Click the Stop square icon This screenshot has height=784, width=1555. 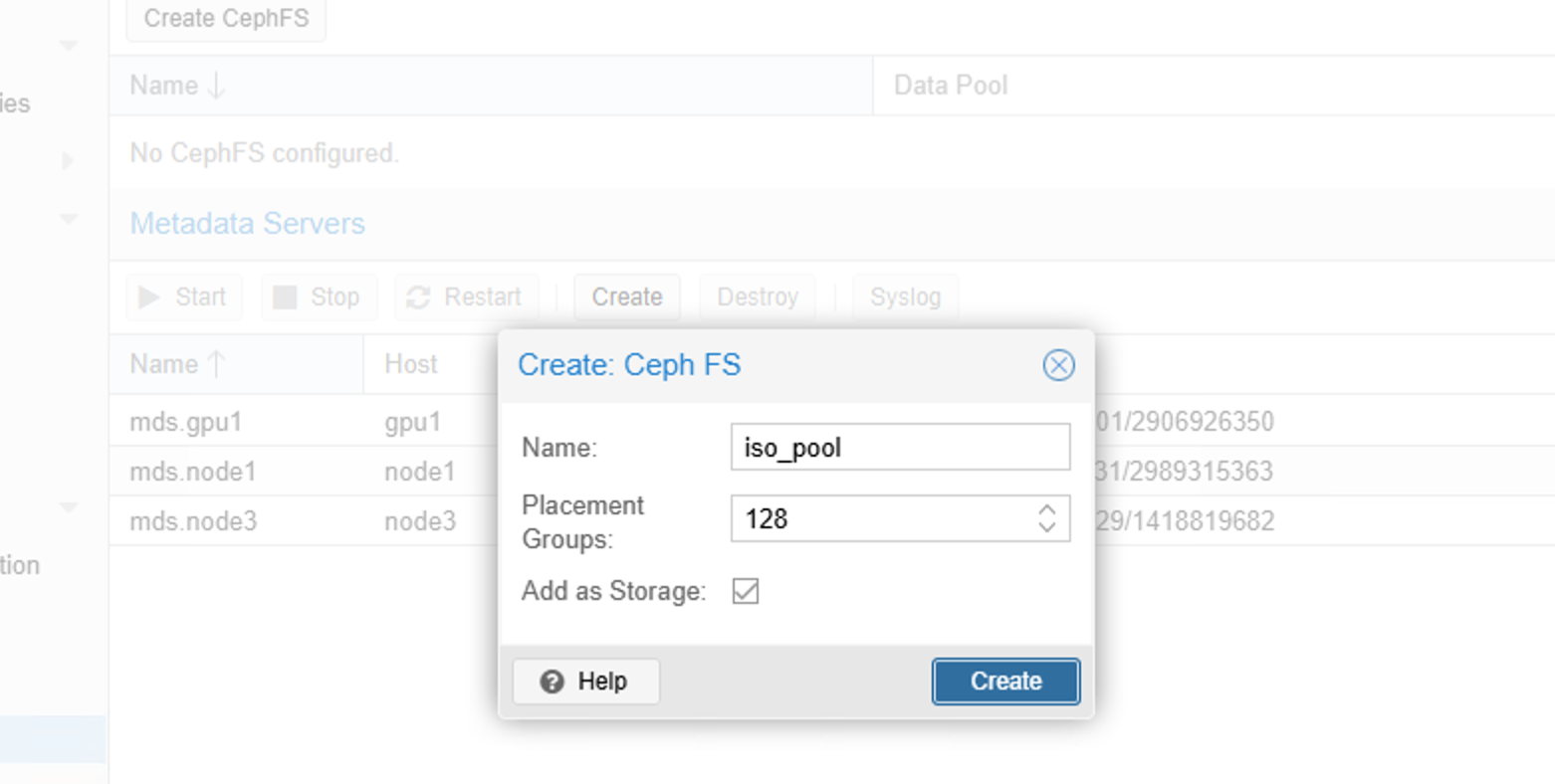[x=285, y=297]
